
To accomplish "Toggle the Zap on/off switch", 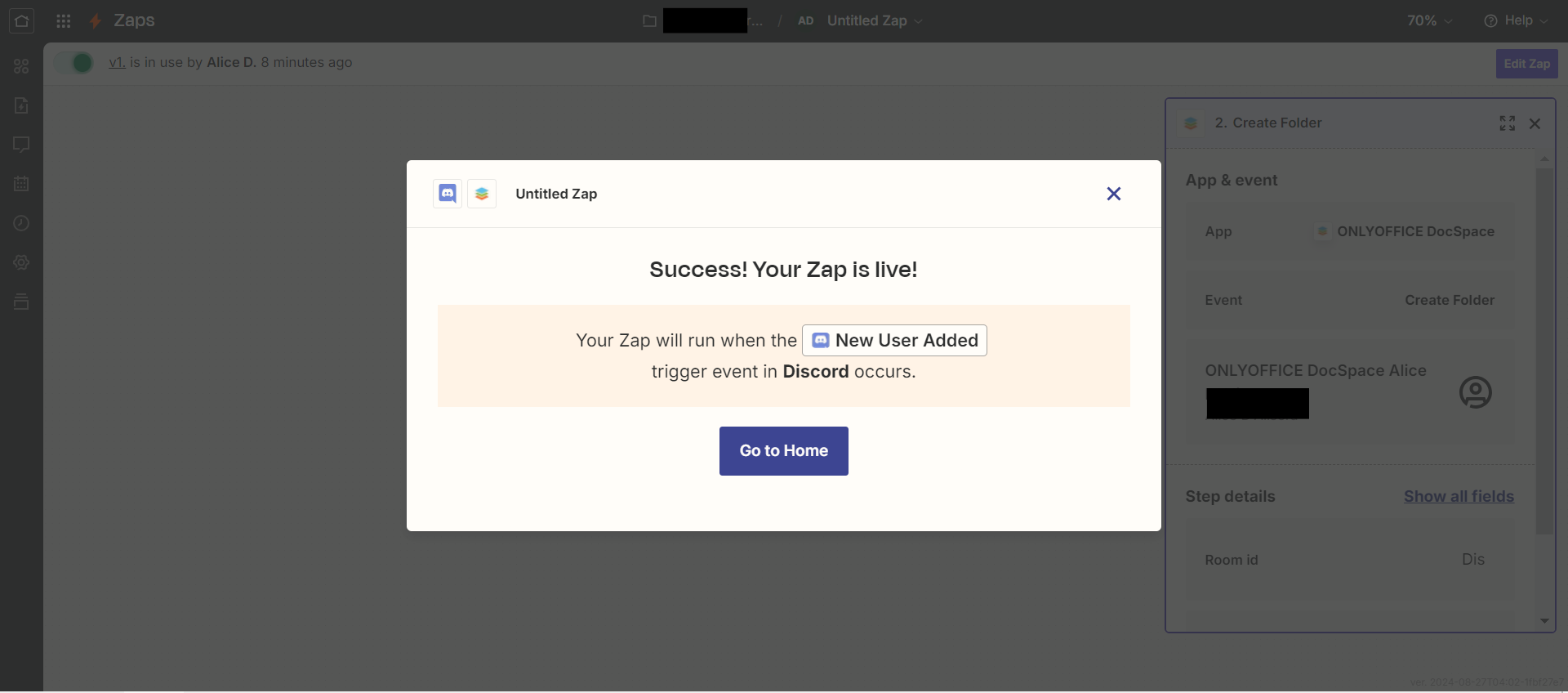I will (74, 63).
